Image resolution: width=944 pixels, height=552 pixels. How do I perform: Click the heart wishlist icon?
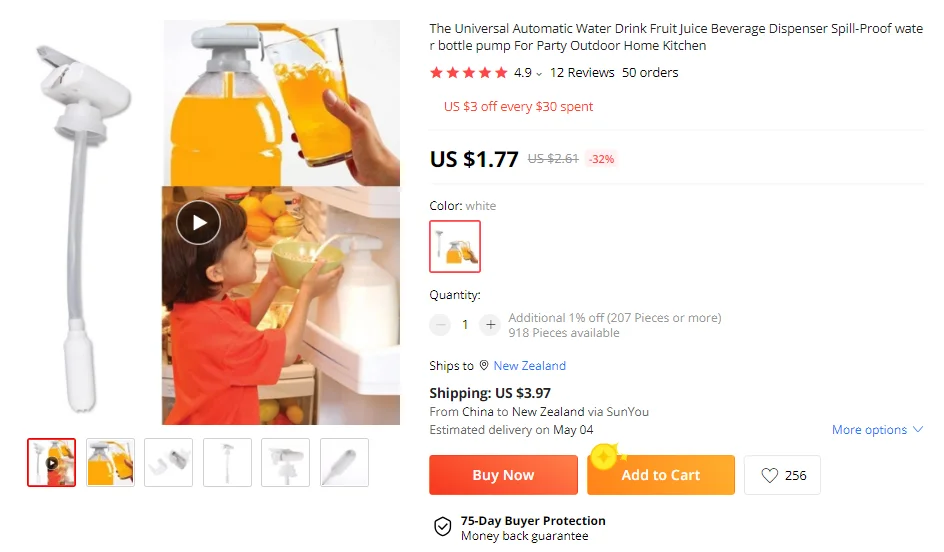pyautogui.click(x=769, y=476)
